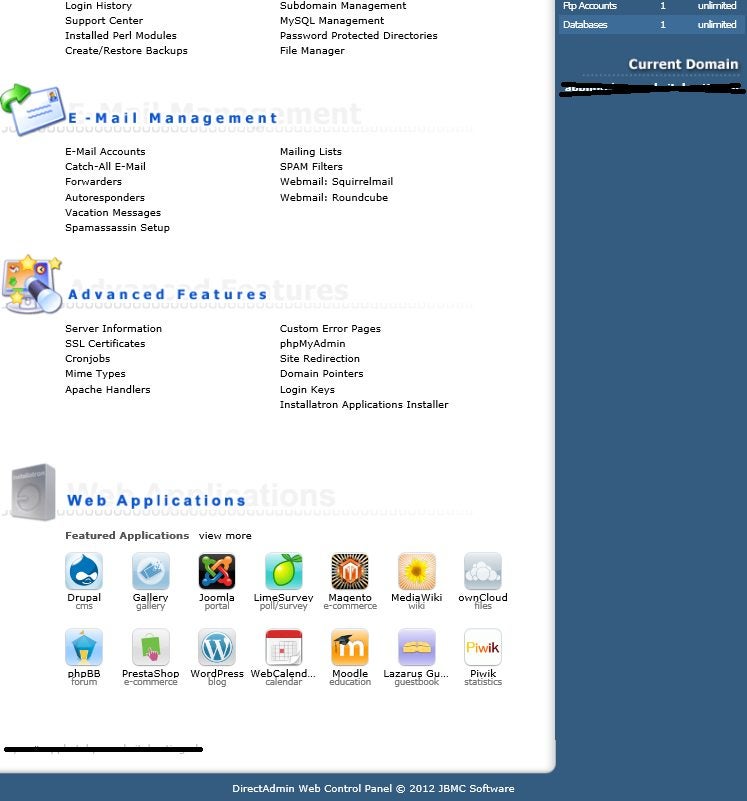Open Site Redirection
The height and width of the screenshot is (801, 747).
320,359
